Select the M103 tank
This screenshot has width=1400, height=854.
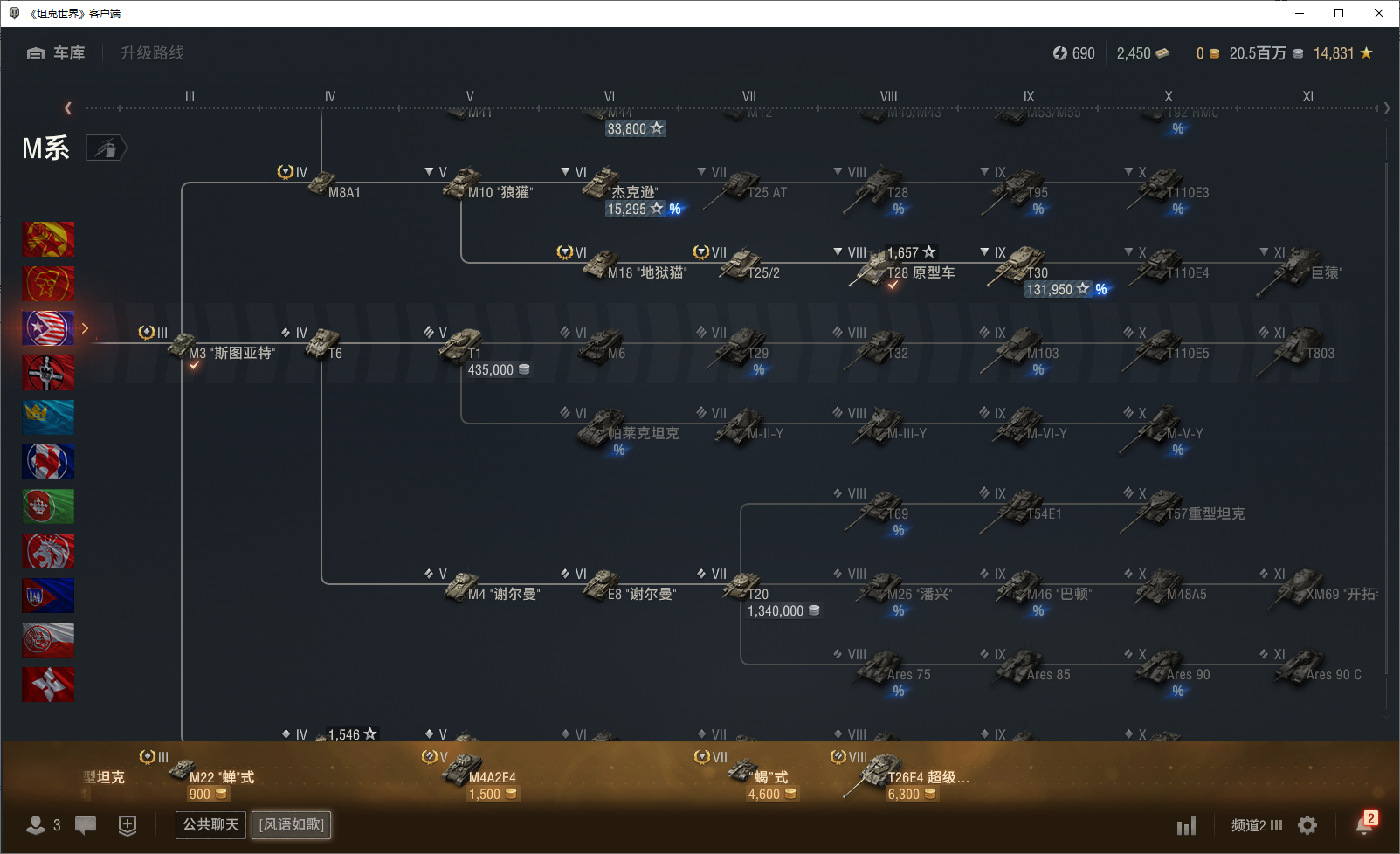(1020, 352)
